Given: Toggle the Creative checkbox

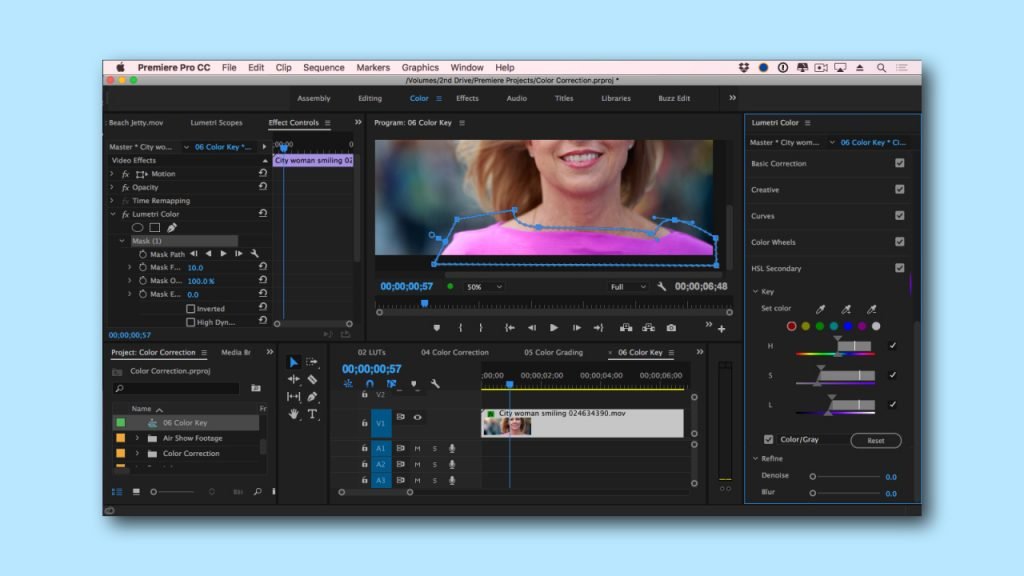Looking at the screenshot, I should click(900, 189).
